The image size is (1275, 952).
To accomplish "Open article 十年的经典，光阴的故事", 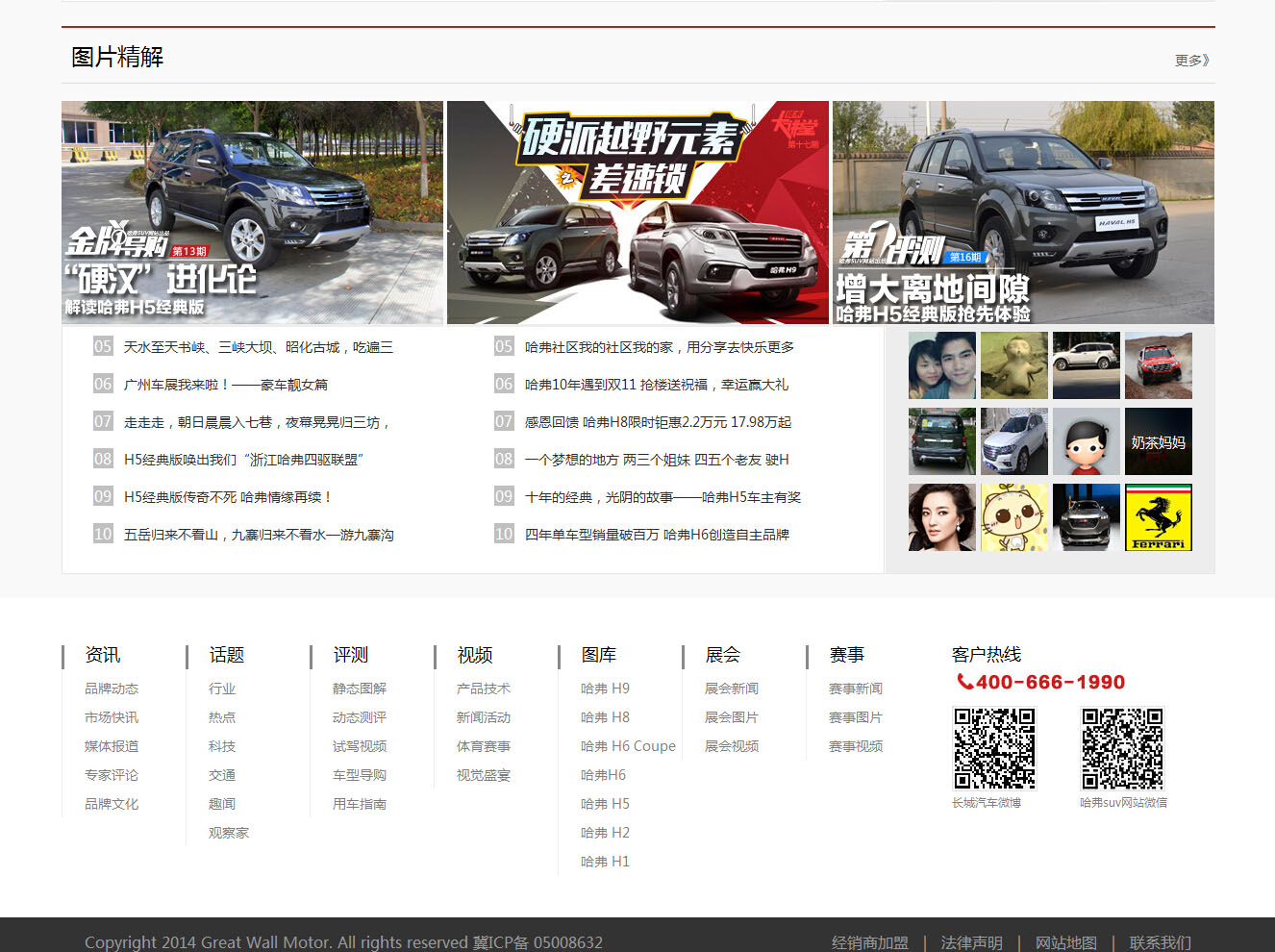I will [x=662, y=497].
